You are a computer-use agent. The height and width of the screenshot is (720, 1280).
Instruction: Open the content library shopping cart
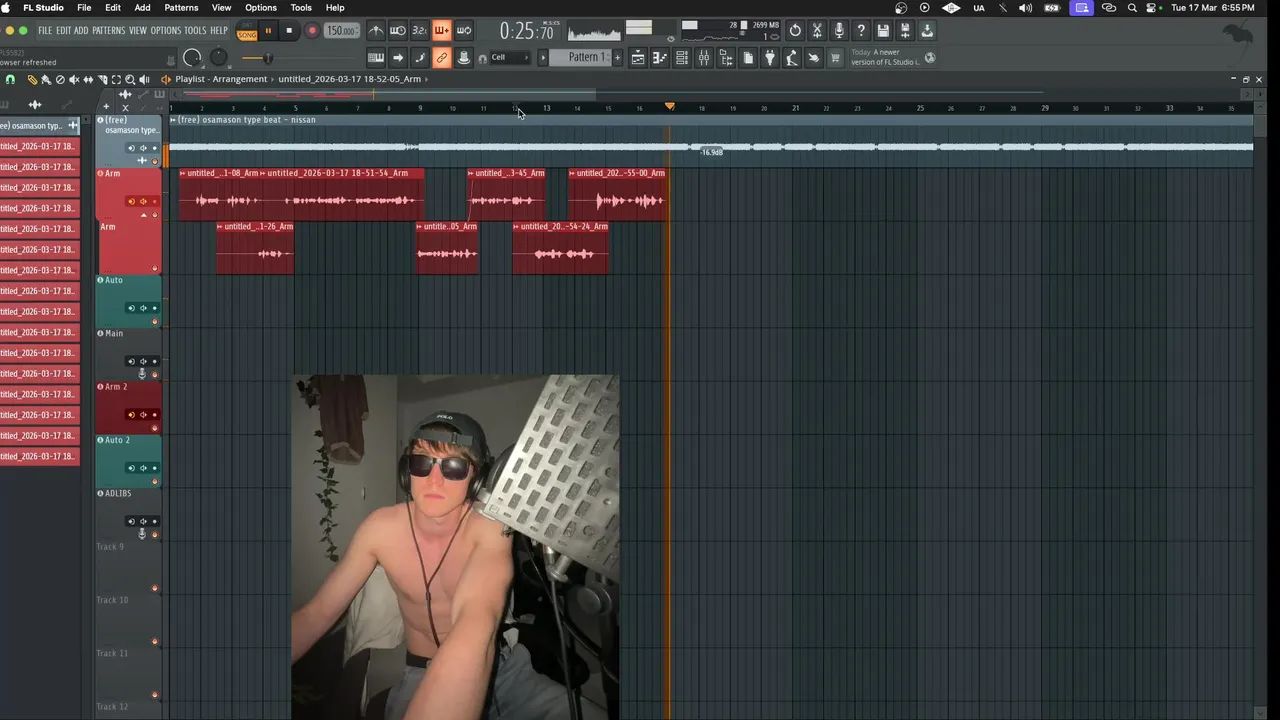pyautogui.click(x=834, y=58)
